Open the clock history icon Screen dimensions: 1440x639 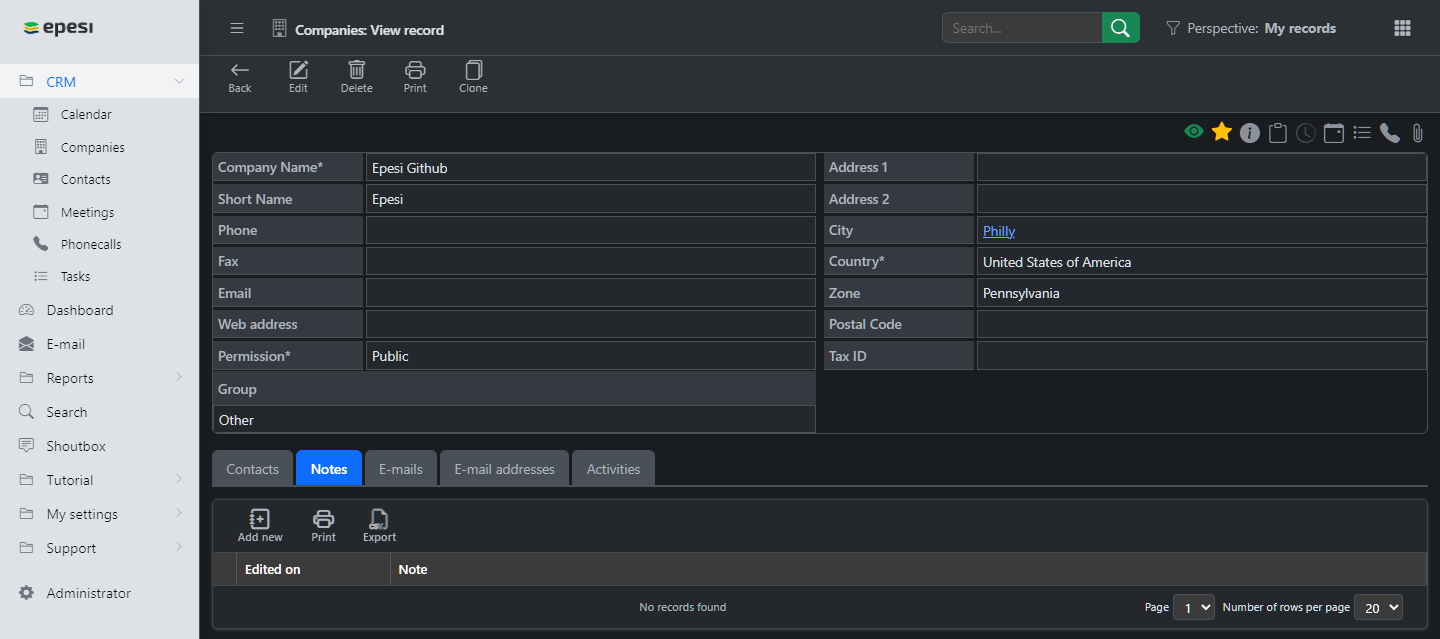coord(1305,133)
